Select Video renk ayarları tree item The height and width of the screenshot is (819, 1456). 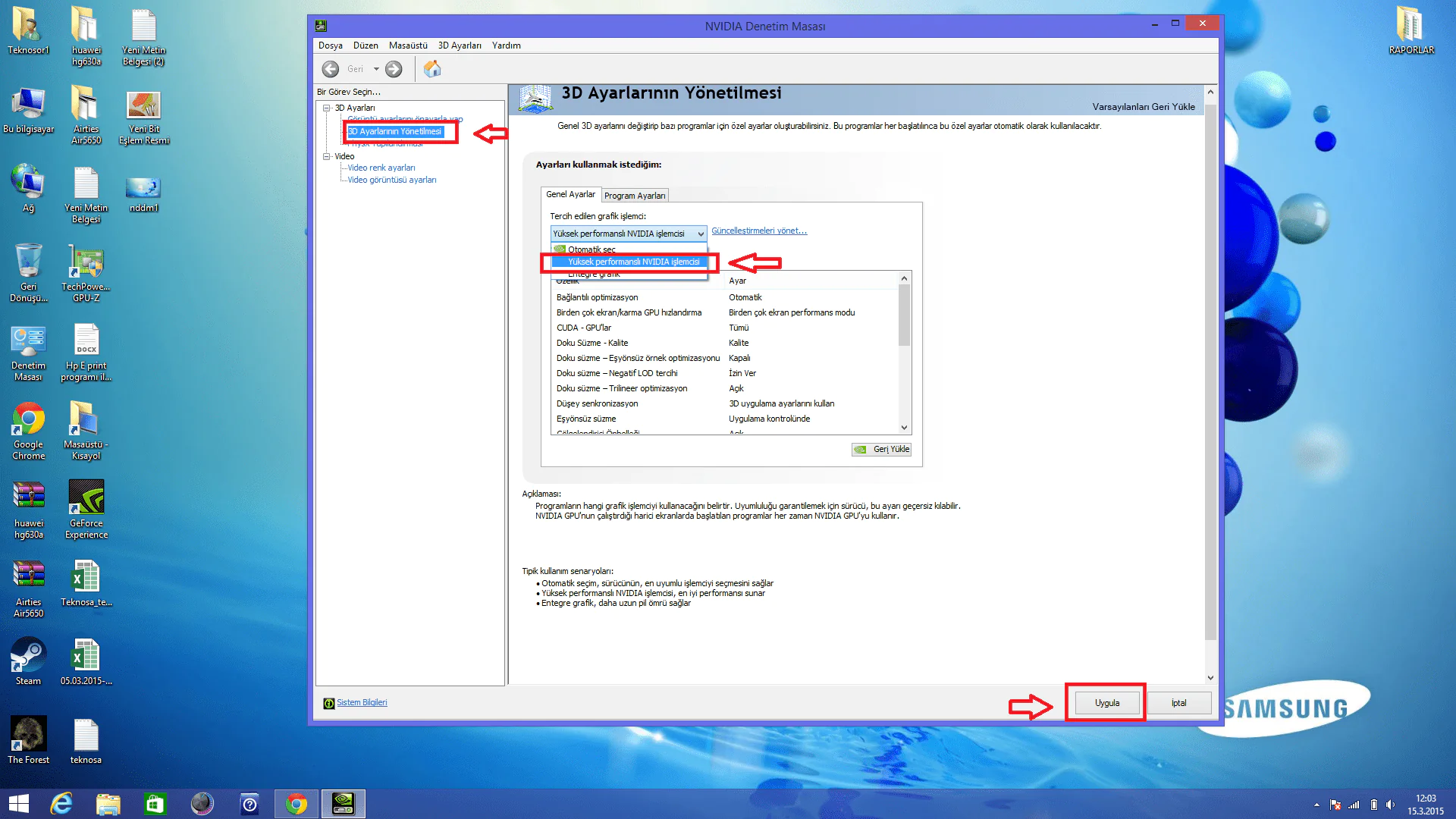[381, 168]
